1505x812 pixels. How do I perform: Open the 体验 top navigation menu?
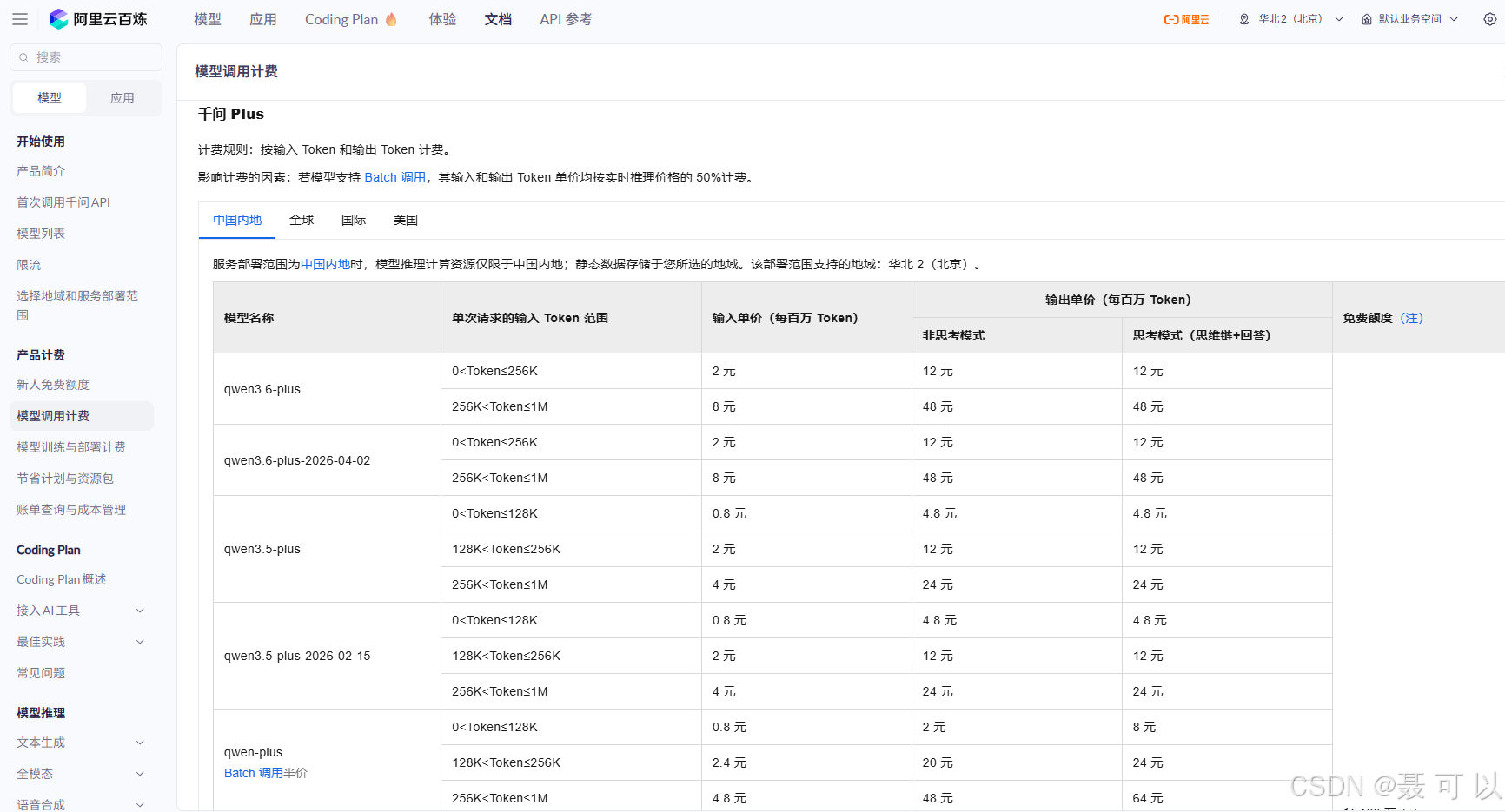[x=442, y=19]
